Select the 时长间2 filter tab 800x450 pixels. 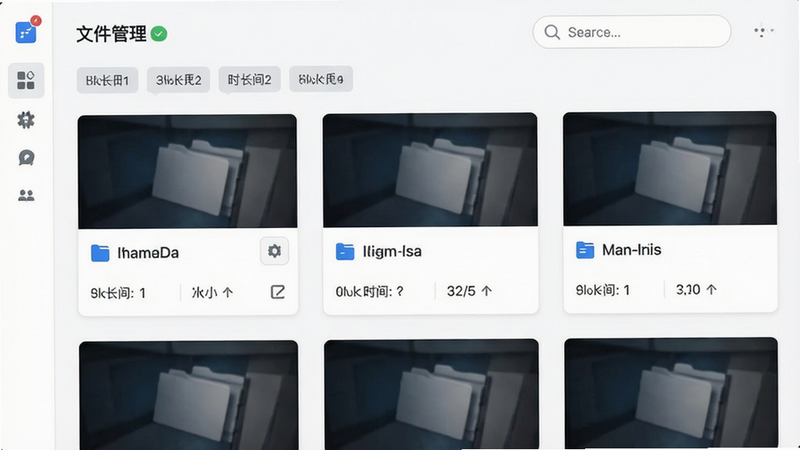point(249,80)
